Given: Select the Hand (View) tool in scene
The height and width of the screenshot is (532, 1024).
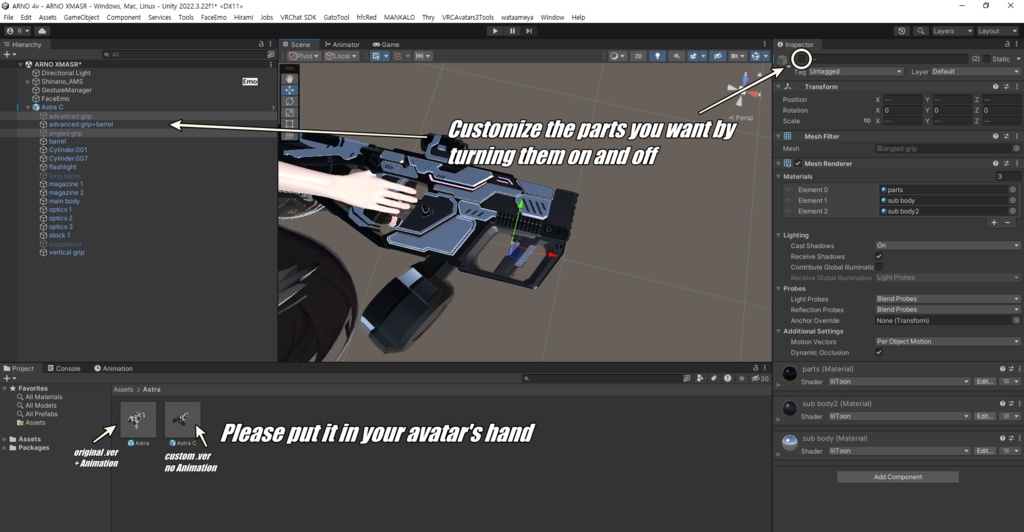Looking at the screenshot, I should pyautogui.click(x=289, y=78).
